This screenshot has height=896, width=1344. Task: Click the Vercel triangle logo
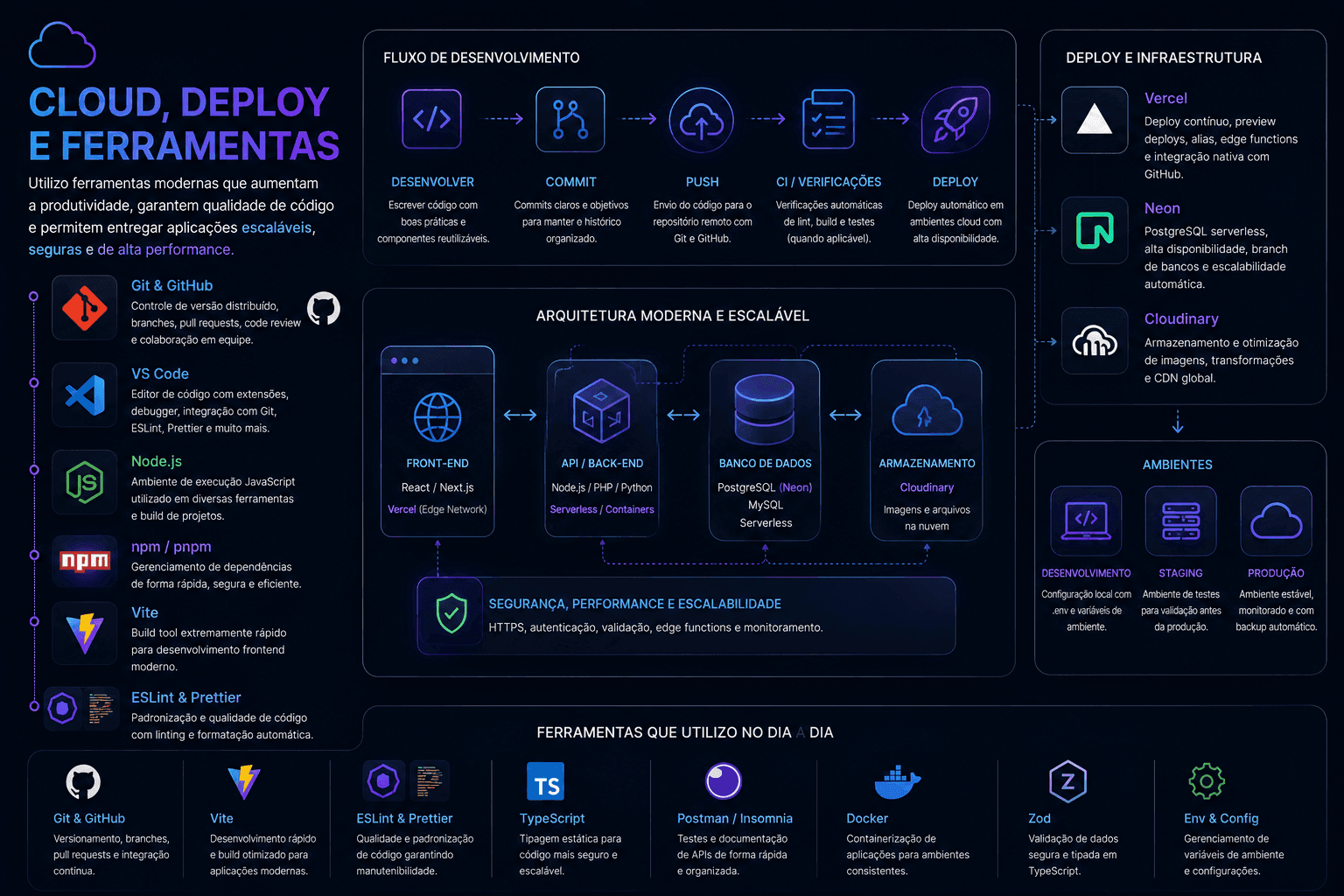pyautogui.click(x=1095, y=120)
